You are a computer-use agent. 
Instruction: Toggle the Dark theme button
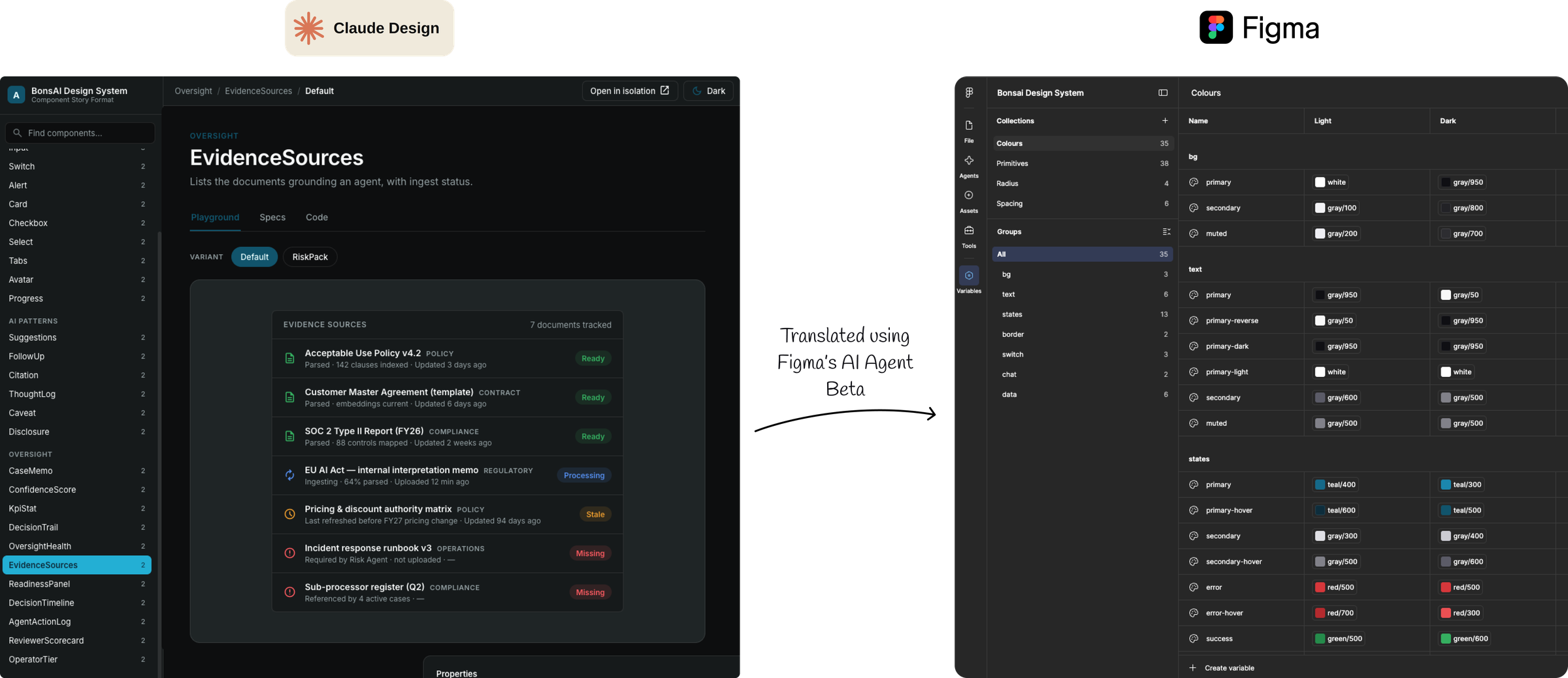click(x=708, y=91)
